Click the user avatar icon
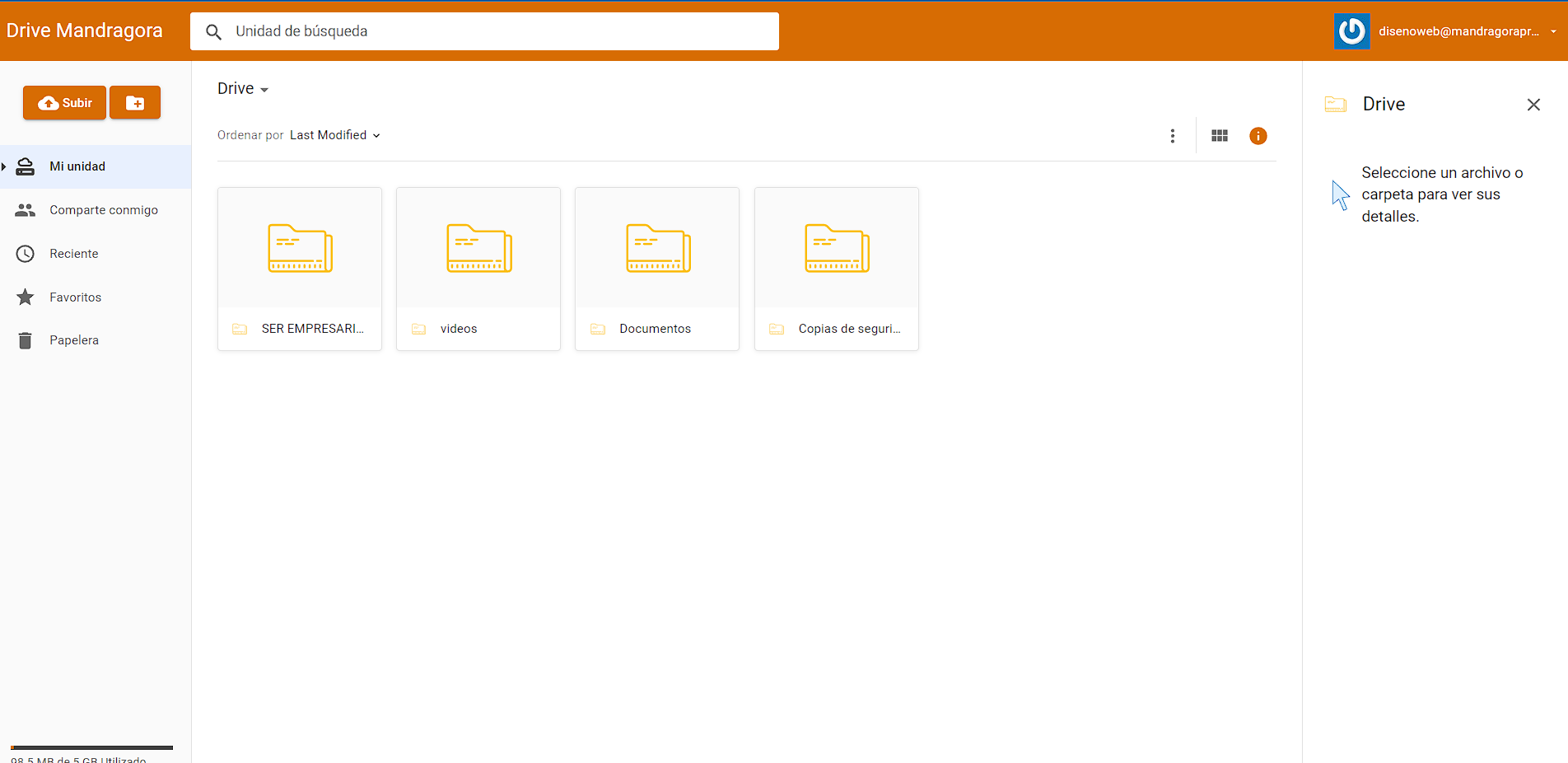 point(1351,30)
